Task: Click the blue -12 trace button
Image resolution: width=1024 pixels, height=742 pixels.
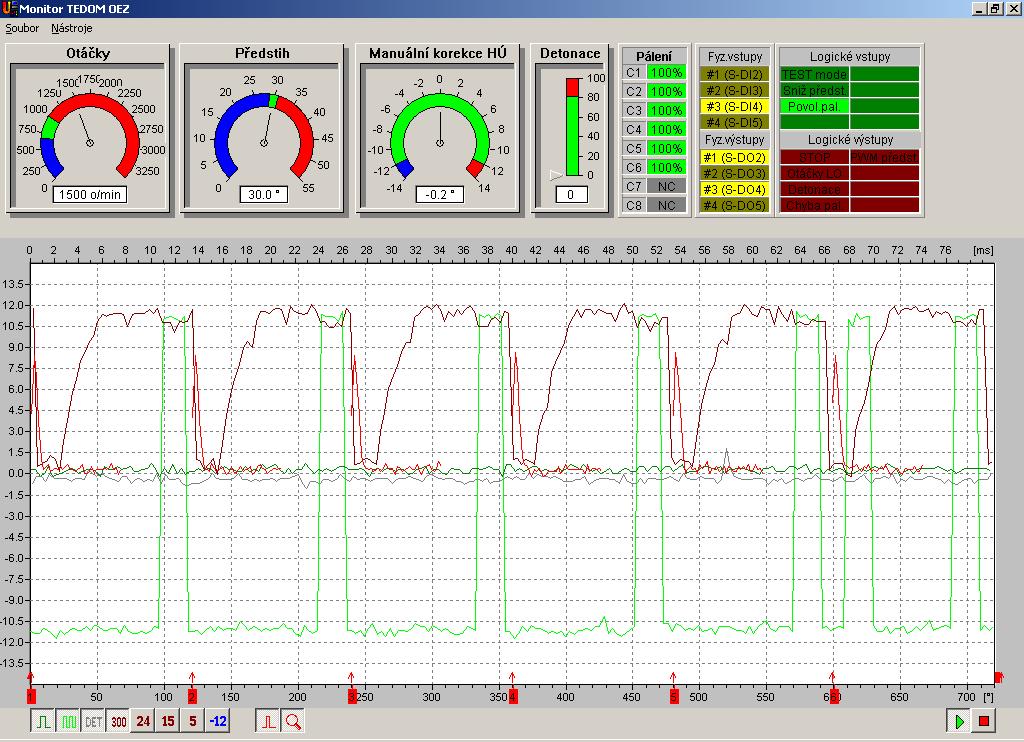Action: point(218,721)
